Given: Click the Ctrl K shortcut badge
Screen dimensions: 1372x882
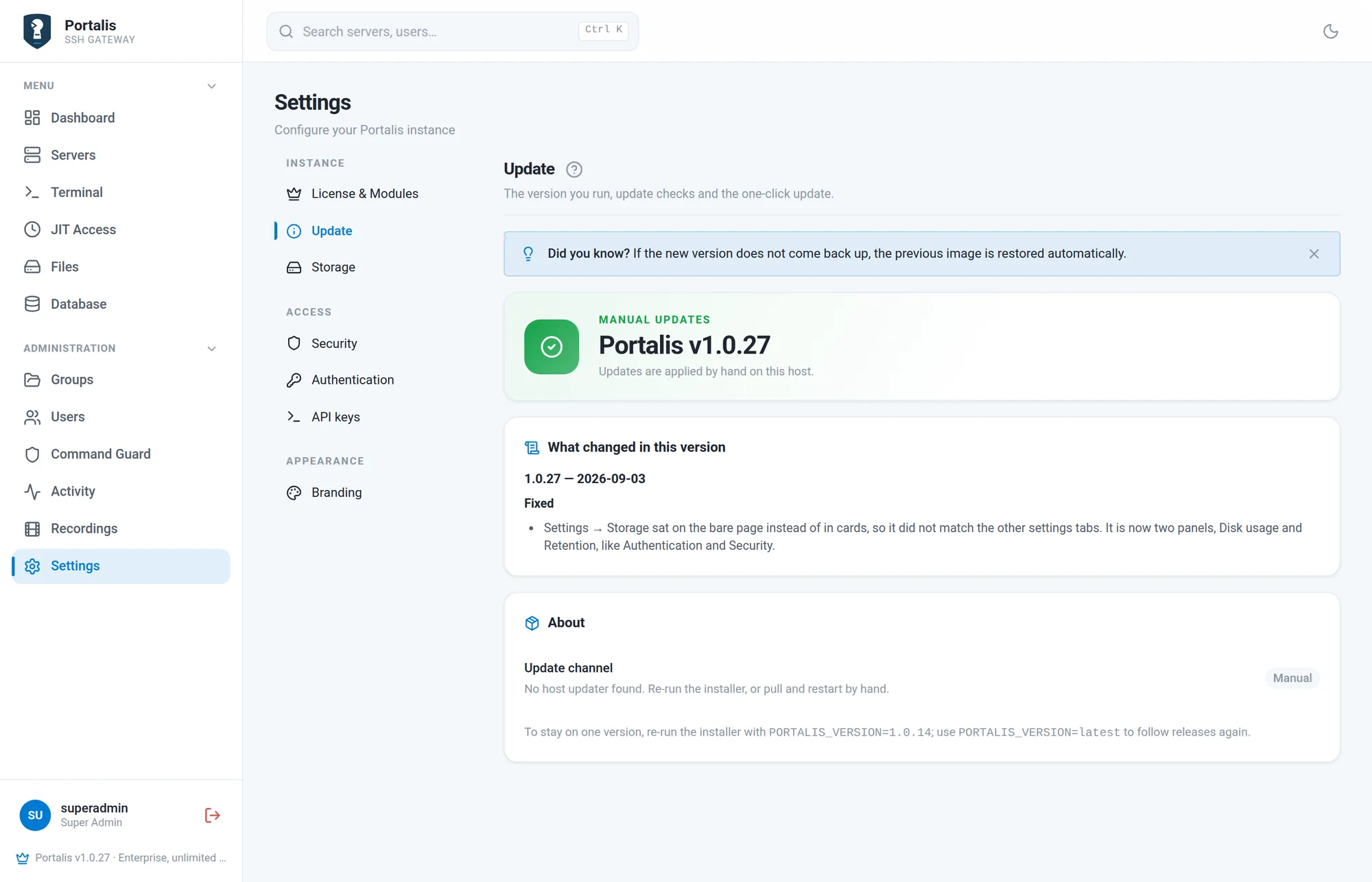Looking at the screenshot, I should 604,30.
